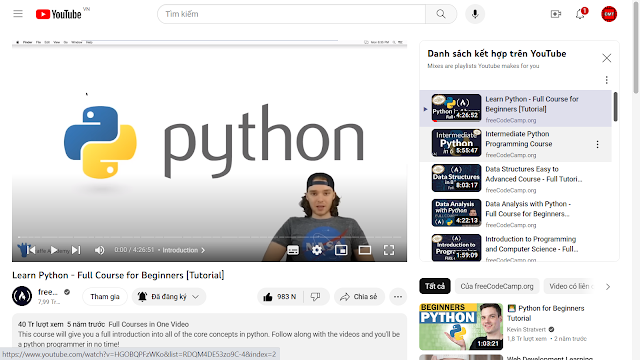
Task: Click the video title Learn Python text
Action: (118, 275)
